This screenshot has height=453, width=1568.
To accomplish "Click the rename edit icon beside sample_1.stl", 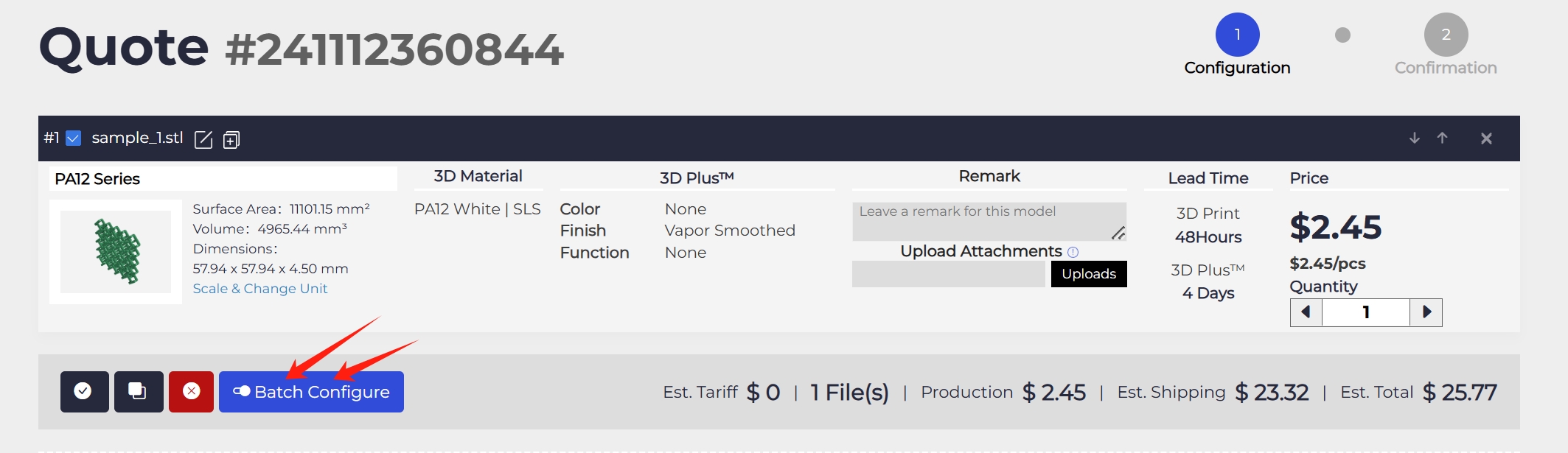I will [x=203, y=139].
